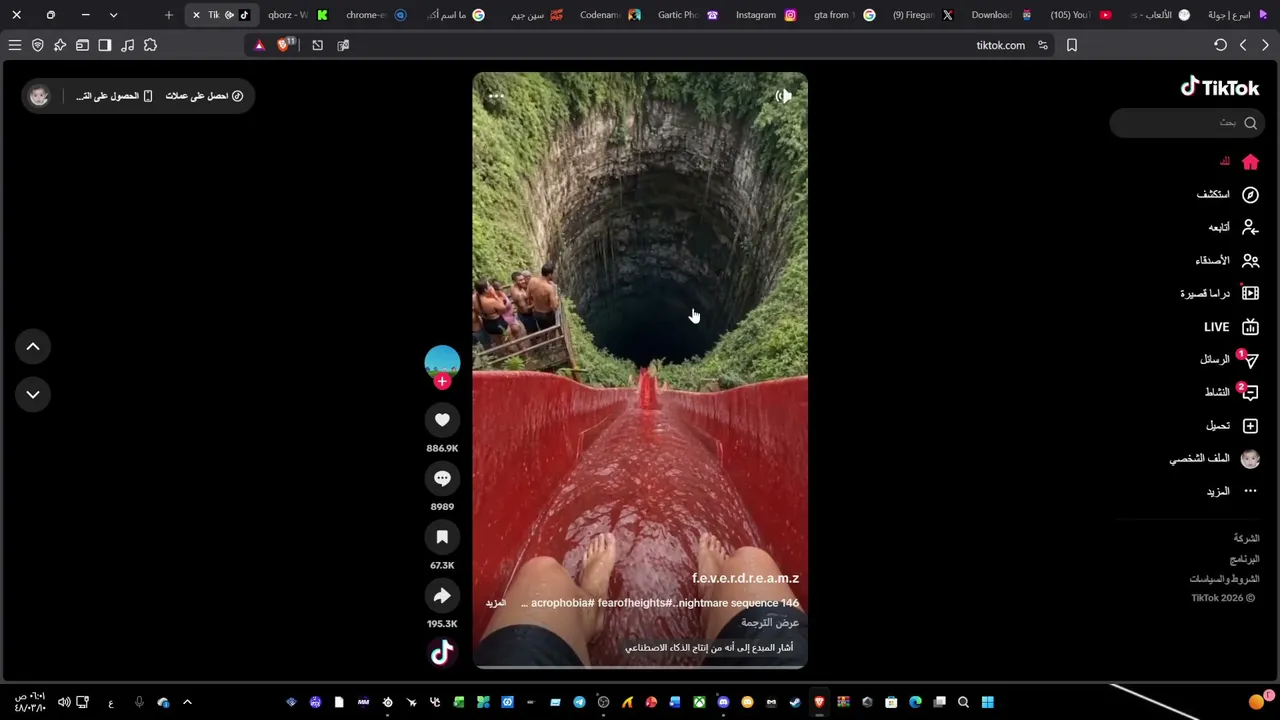1280x720 pixels.
Task: Open the Telegram icon in the taskbar
Action: (579, 702)
